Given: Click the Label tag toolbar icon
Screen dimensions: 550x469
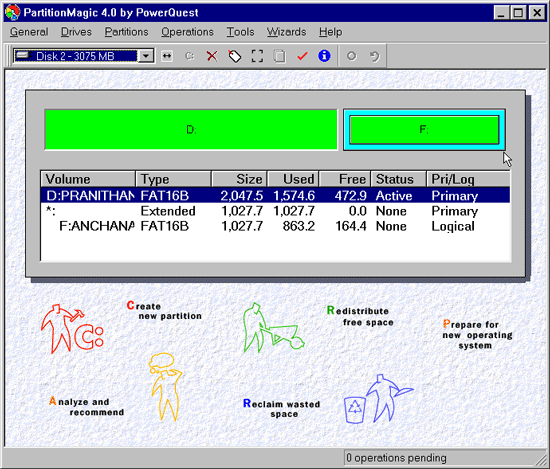Looking at the screenshot, I should (x=235, y=56).
